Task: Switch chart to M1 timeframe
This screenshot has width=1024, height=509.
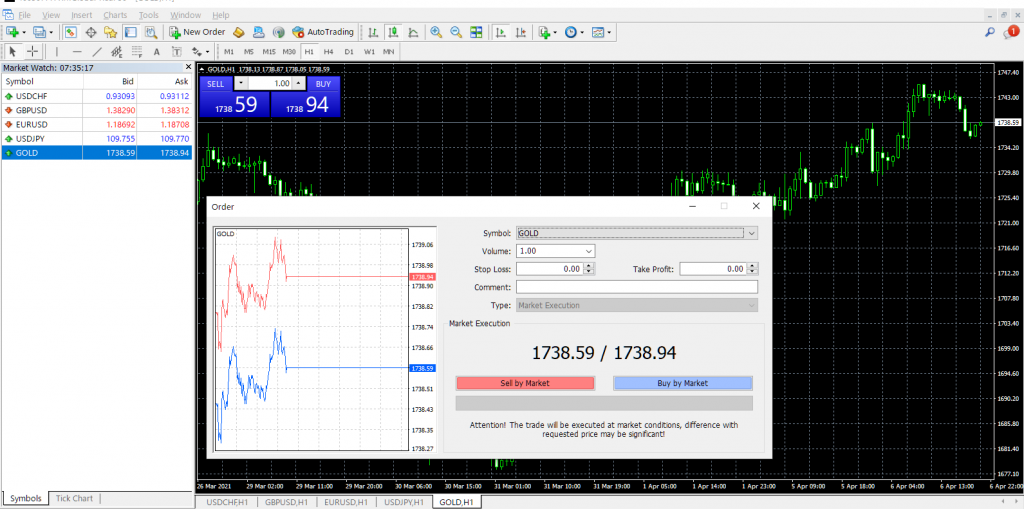Action: (x=229, y=52)
